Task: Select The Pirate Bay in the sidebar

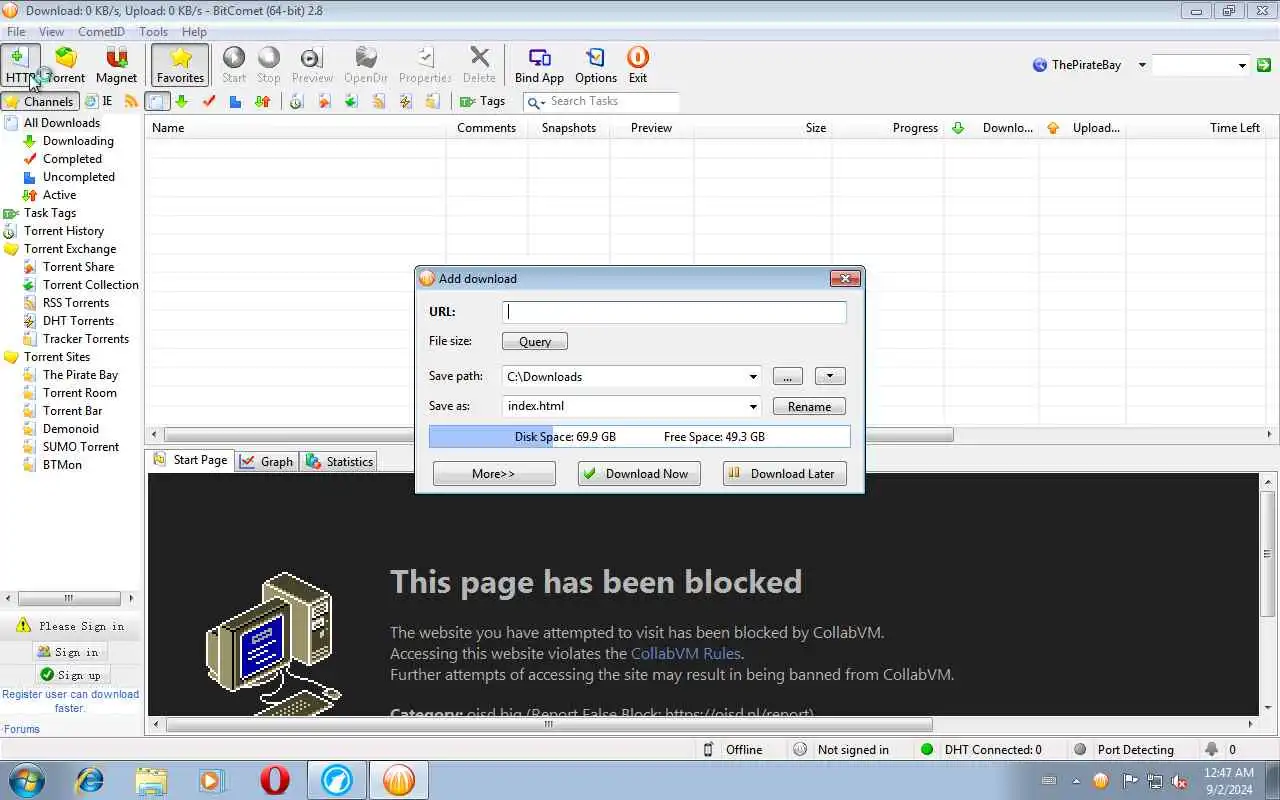Action: tap(80, 375)
